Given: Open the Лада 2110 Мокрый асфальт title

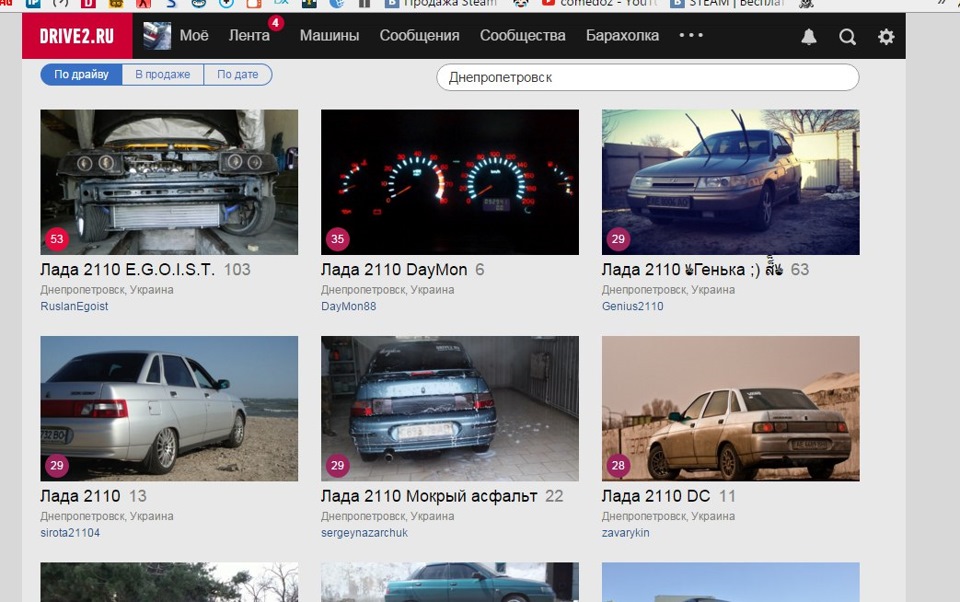Looking at the screenshot, I should coord(429,496).
